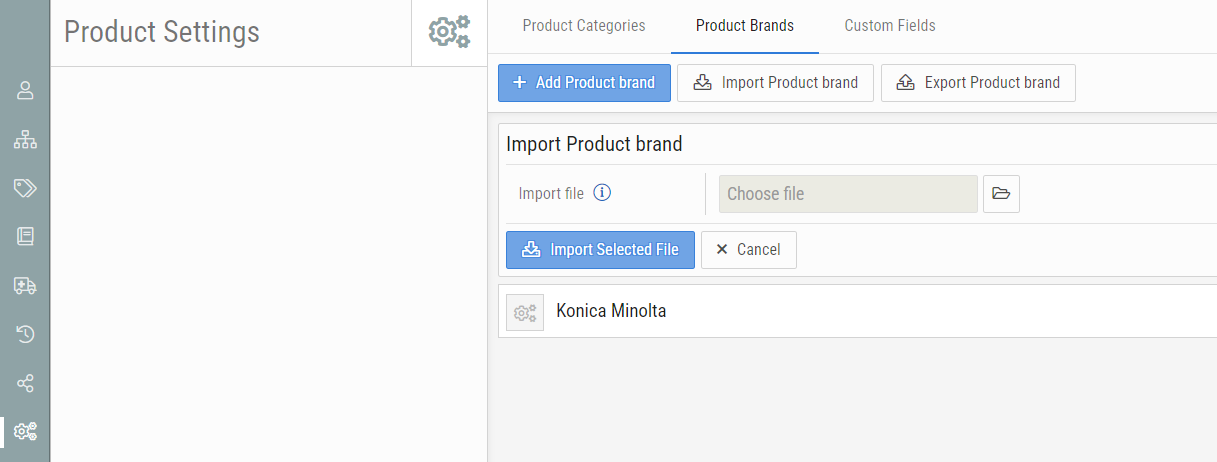This screenshot has height=462, width=1217.
Task: Cancel the product brand import
Action: click(x=748, y=250)
